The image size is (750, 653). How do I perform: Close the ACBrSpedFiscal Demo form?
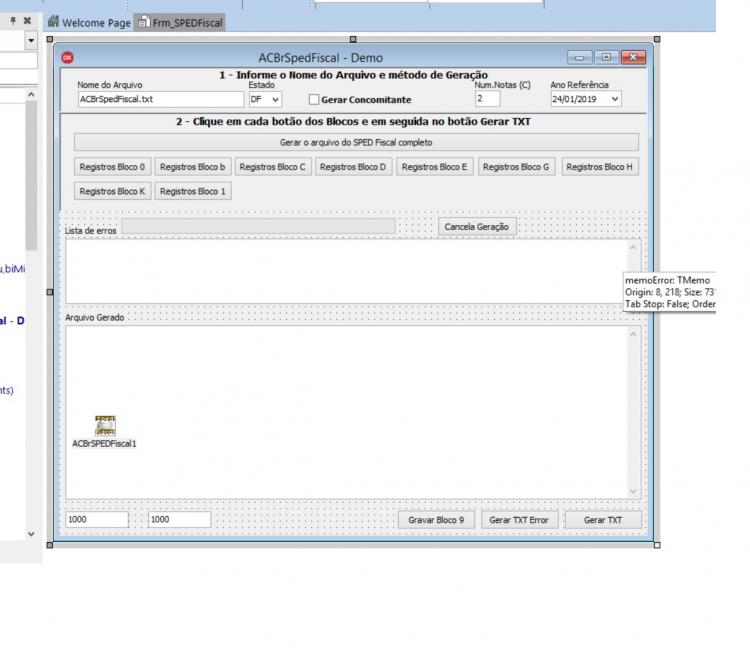click(x=633, y=57)
